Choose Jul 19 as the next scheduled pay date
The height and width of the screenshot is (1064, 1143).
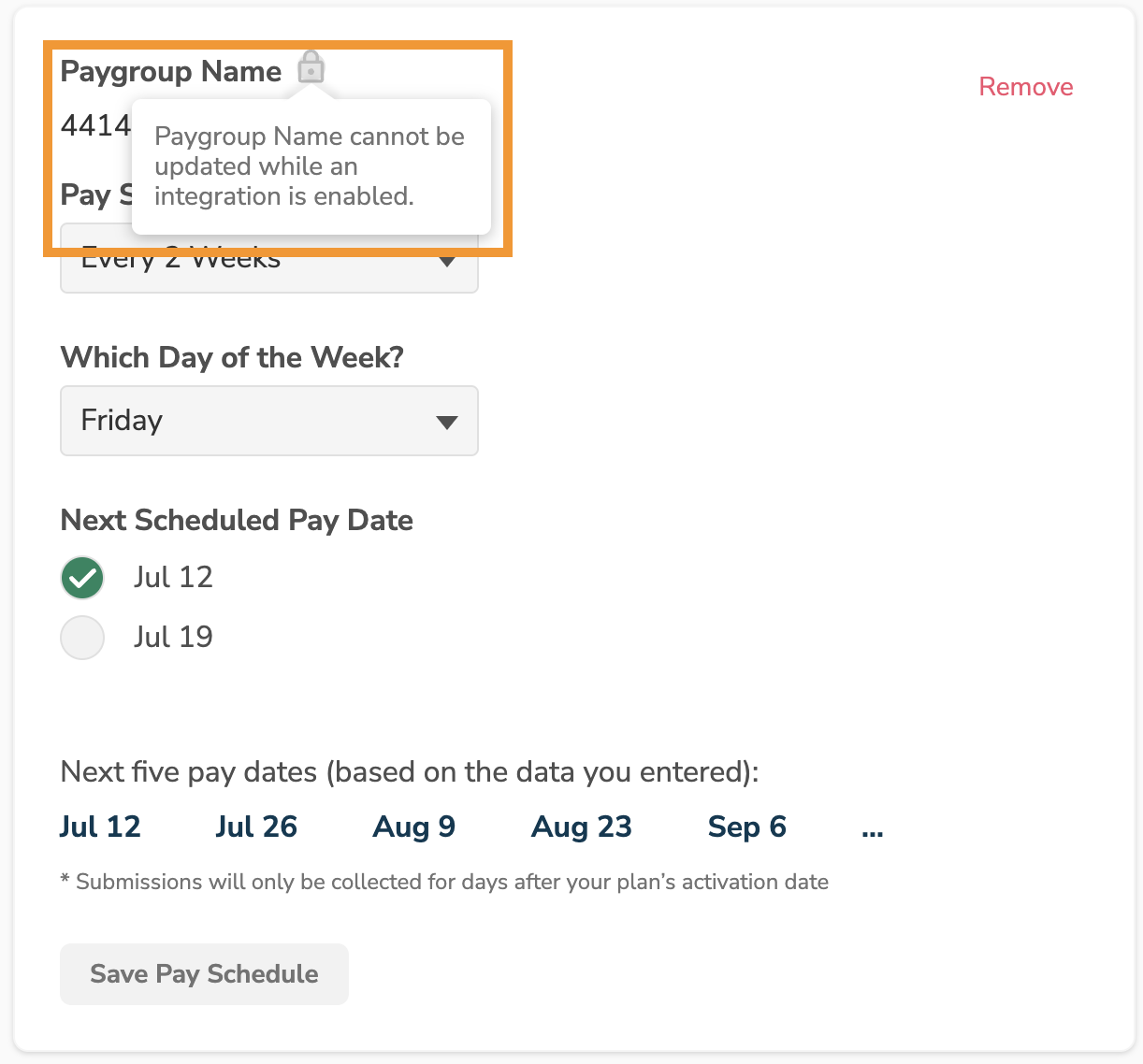[x=82, y=638]
